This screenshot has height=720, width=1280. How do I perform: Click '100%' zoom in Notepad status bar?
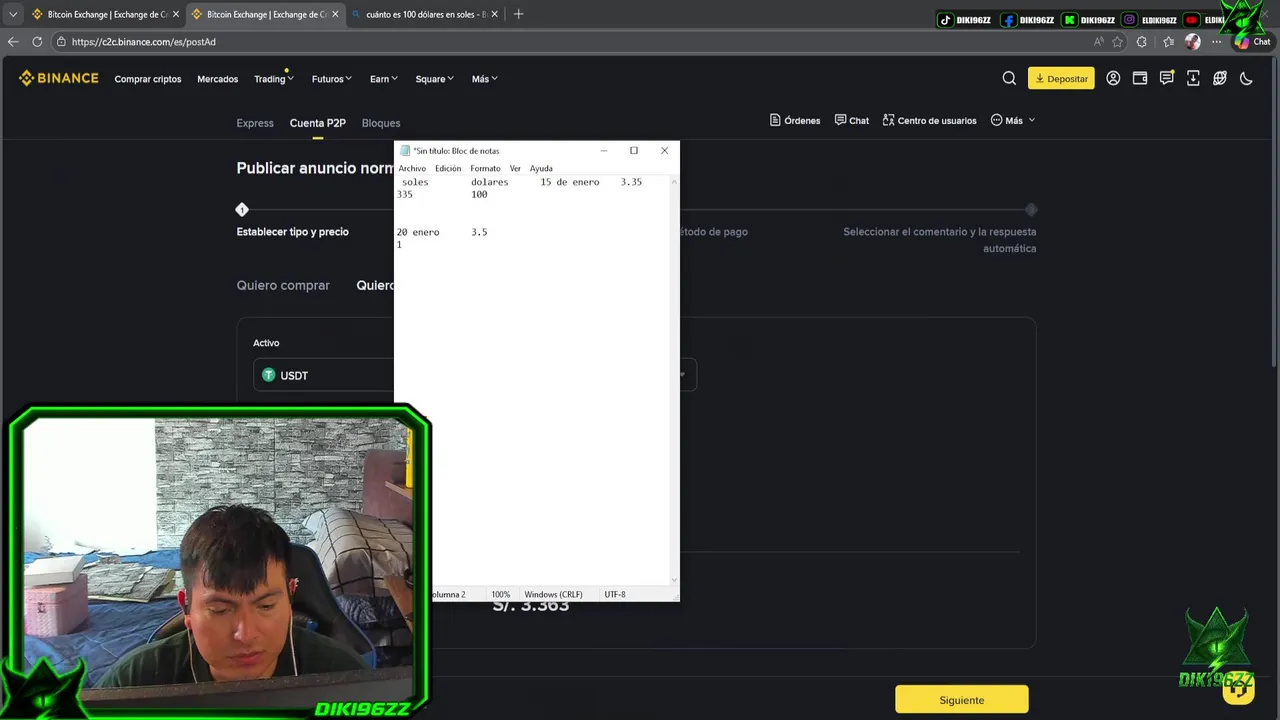coord(501,594)
